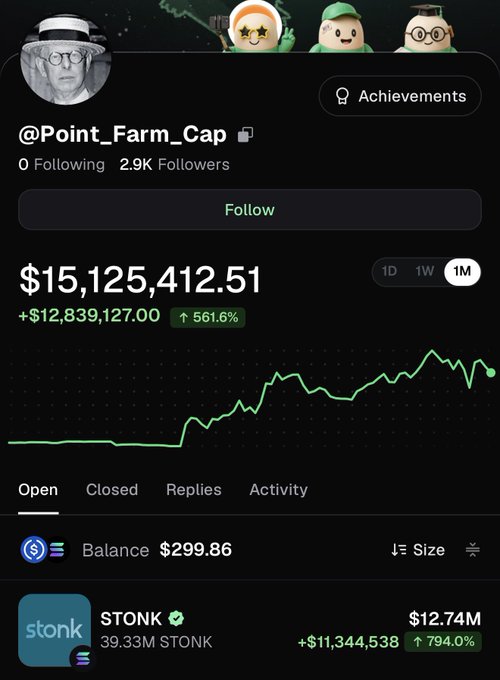500x680 pixels.
Task: Click the Solana balance icon
Action: 58,549
